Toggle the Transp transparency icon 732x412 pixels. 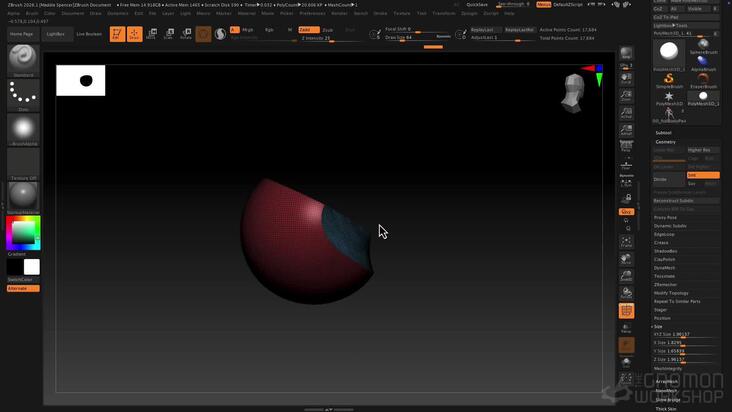coord(626,328)
